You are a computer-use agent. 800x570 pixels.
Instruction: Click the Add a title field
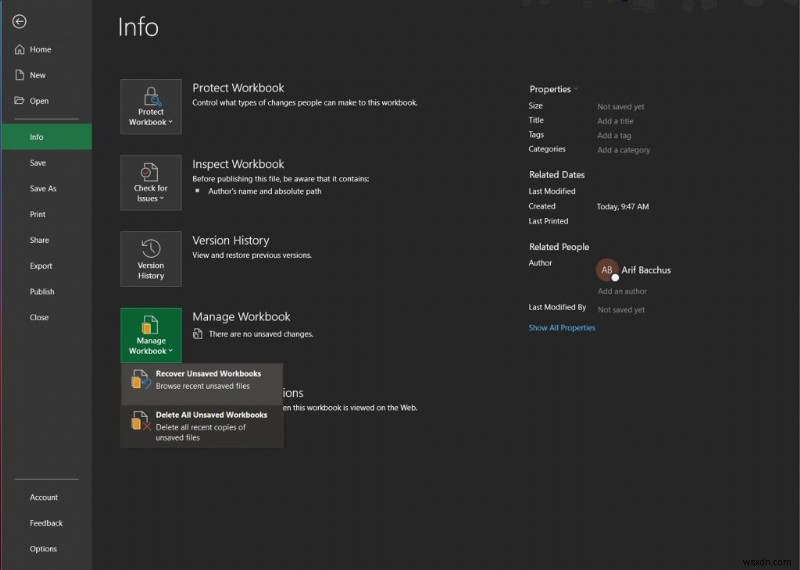point(615,121)
